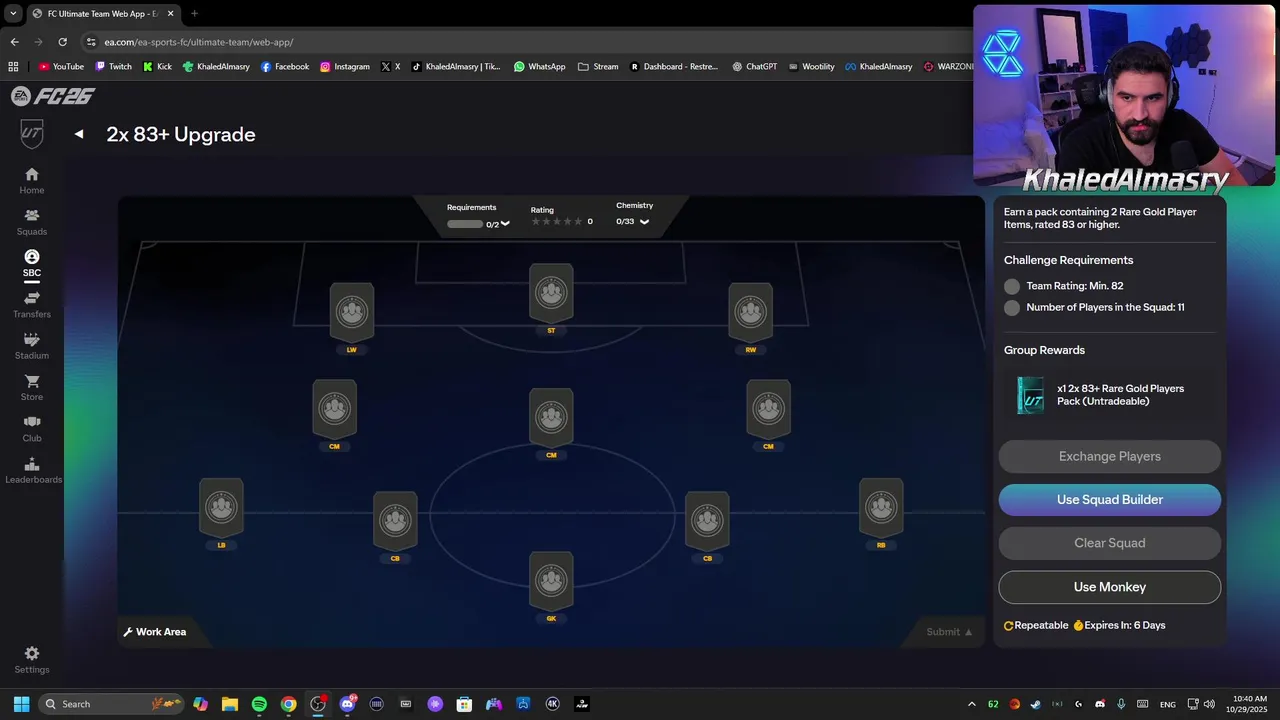Click the right CM player slot
The height and width of the screenshot is (720, 1280).
click(768, 409)
